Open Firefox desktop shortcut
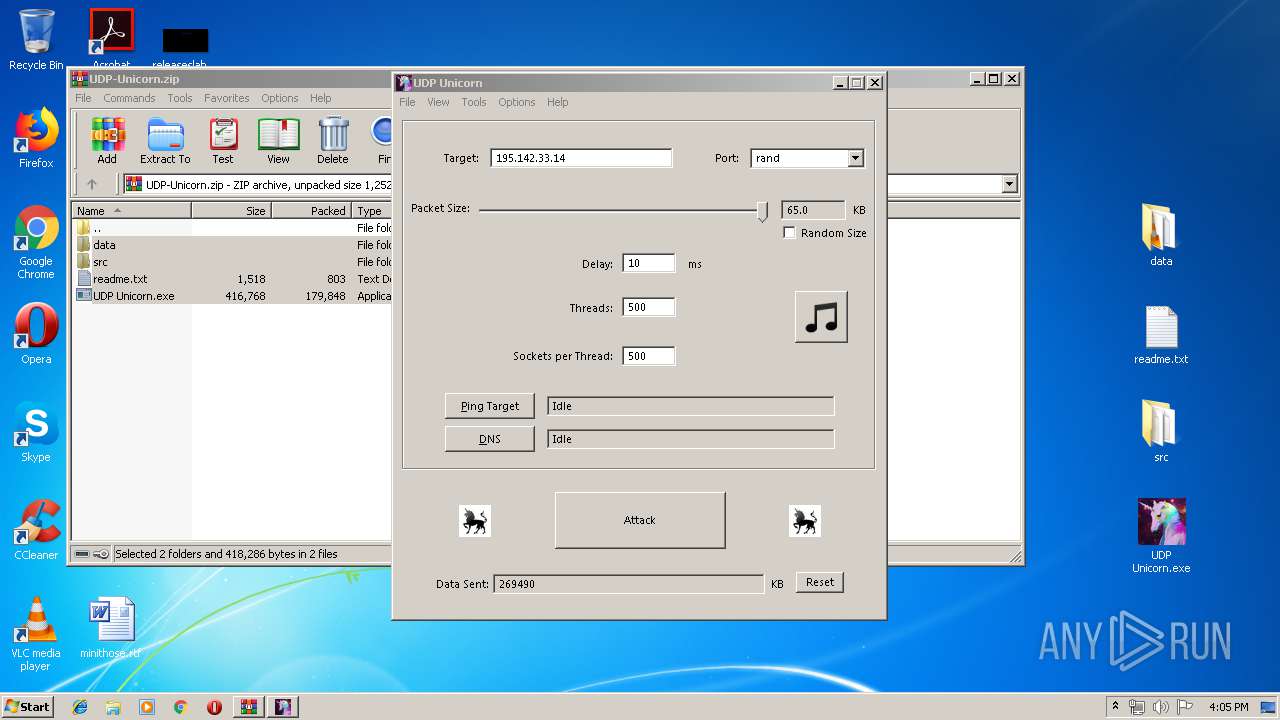1280x720 pixels. point(36,138)
